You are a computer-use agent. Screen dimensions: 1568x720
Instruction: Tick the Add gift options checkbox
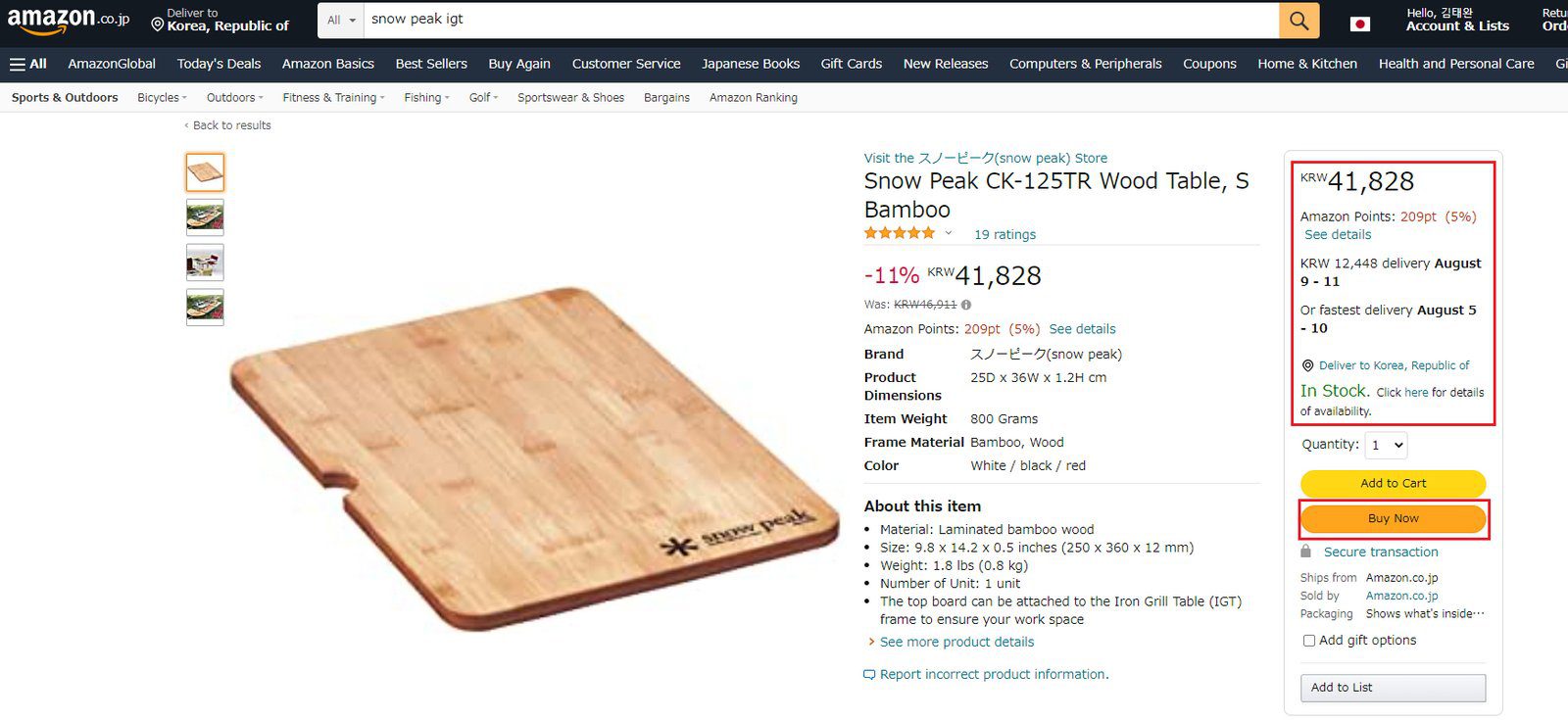[1308, 641]
